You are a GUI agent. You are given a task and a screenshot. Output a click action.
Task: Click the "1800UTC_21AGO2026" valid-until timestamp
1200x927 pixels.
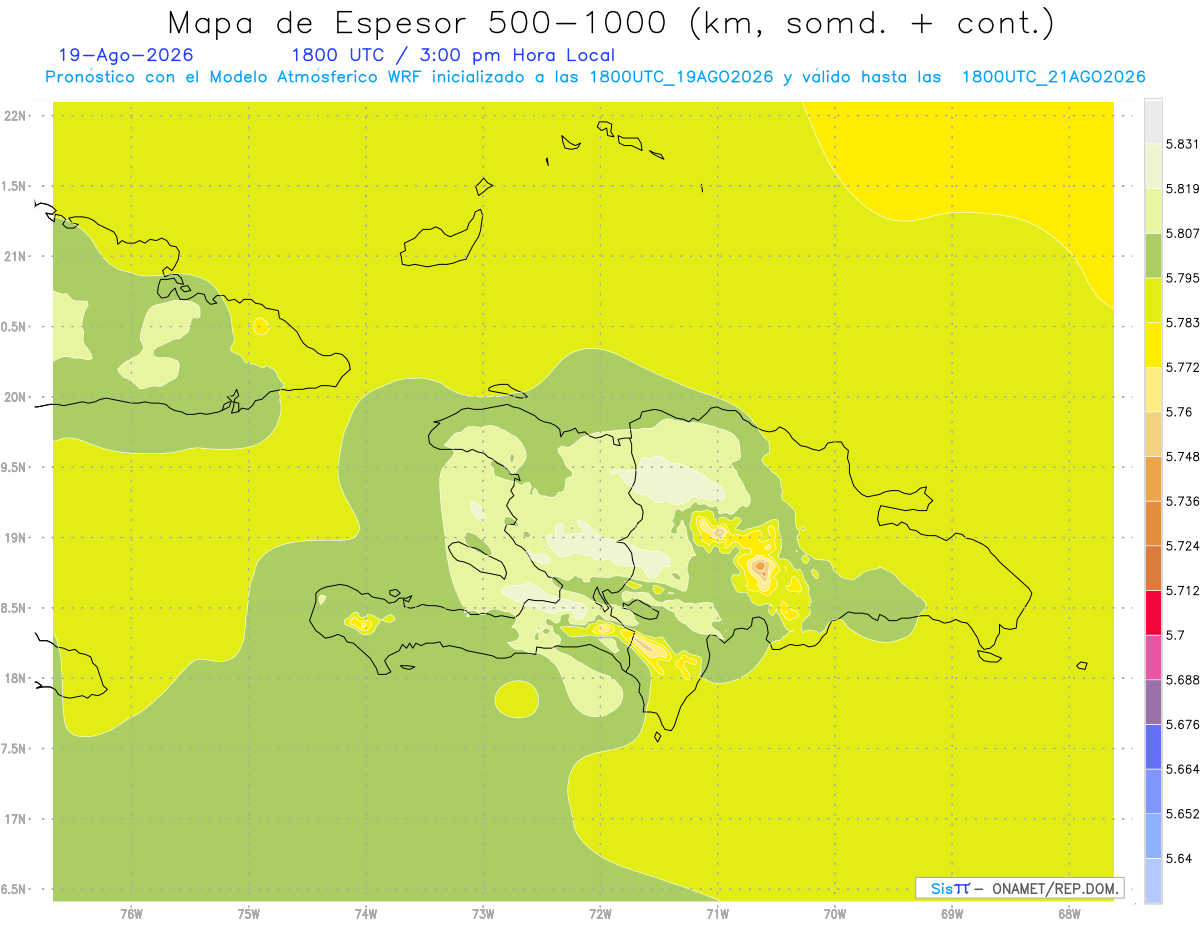1053,77
